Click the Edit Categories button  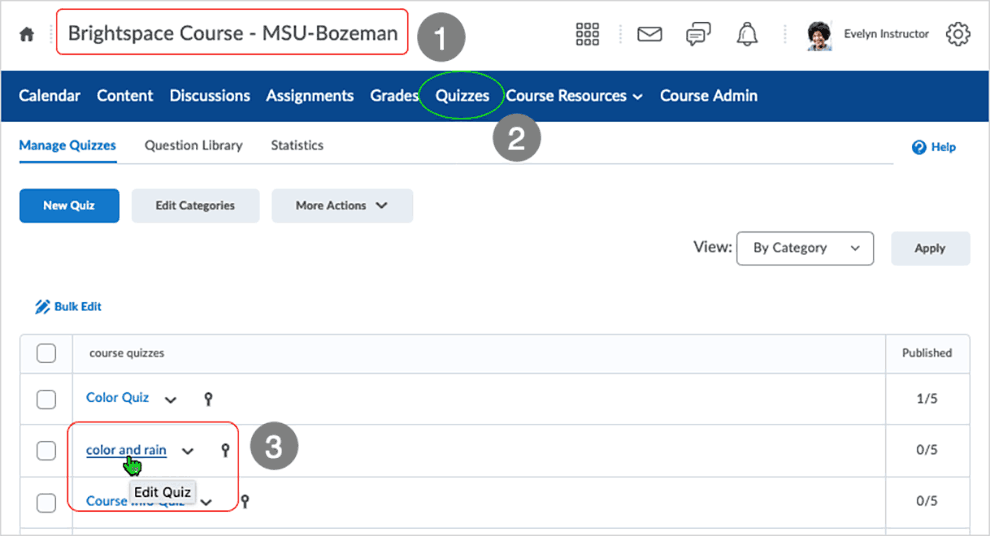195,206
